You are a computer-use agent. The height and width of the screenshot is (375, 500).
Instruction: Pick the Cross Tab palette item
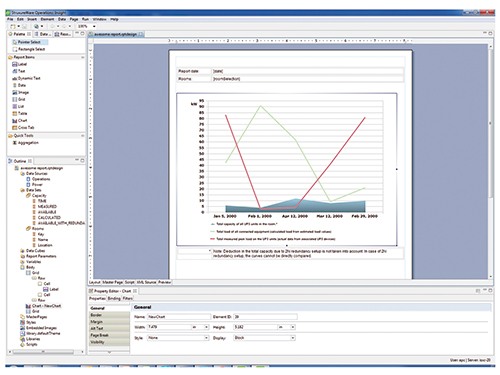point(23,128)
